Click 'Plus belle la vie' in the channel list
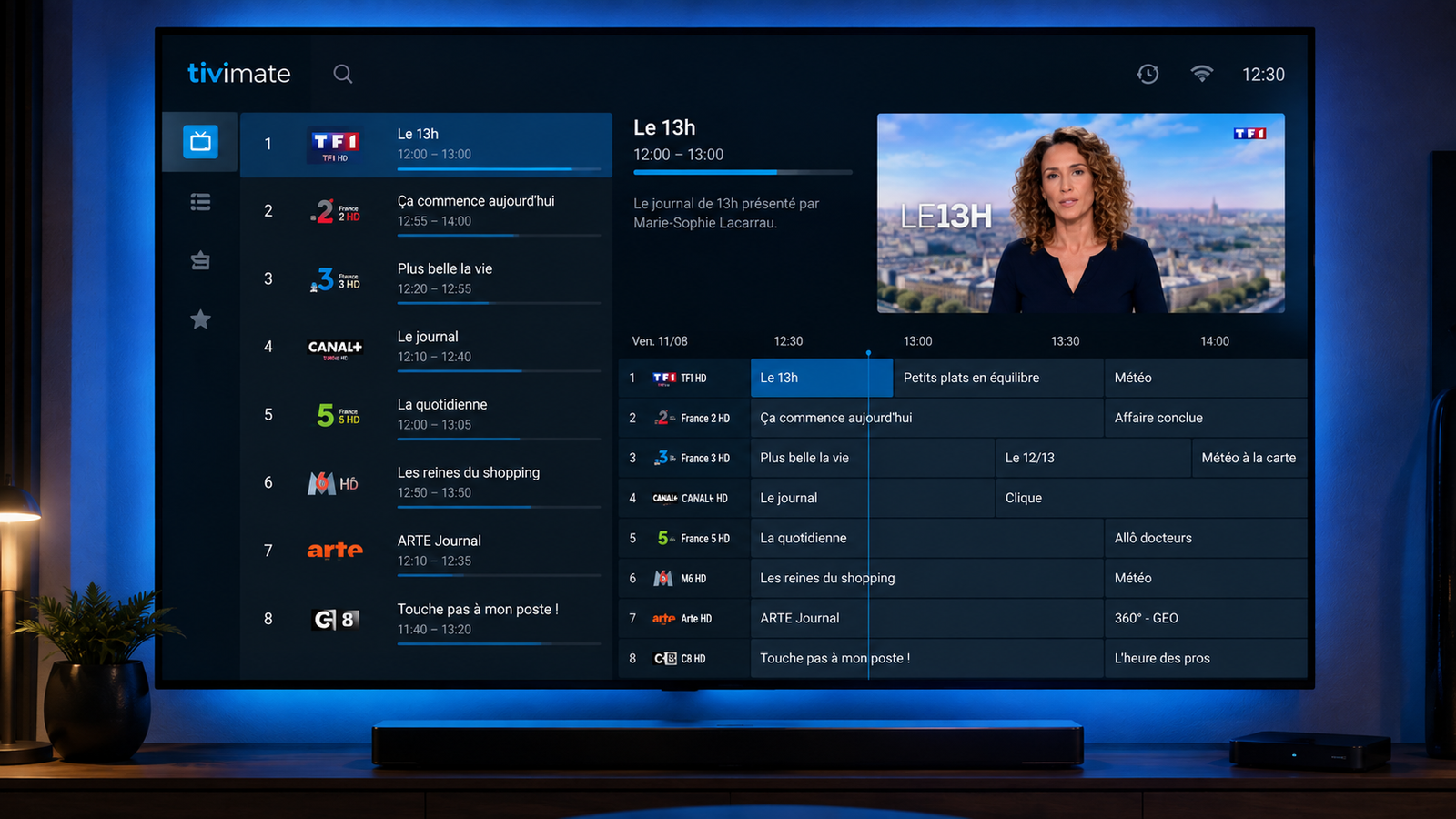 (445, 269)
